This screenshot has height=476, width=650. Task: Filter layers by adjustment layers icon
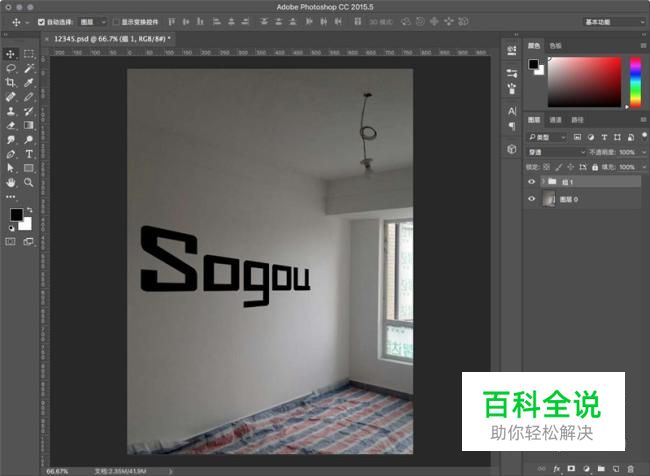(x=591, y=137)
